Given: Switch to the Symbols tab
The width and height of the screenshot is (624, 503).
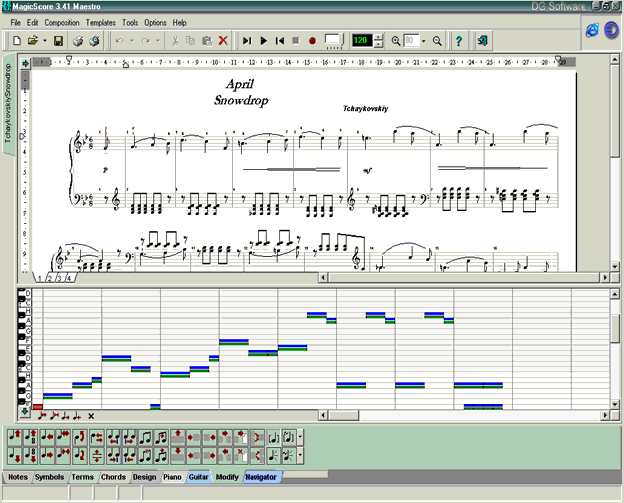Looking at the screenshot, I should [x=49, y=477].
